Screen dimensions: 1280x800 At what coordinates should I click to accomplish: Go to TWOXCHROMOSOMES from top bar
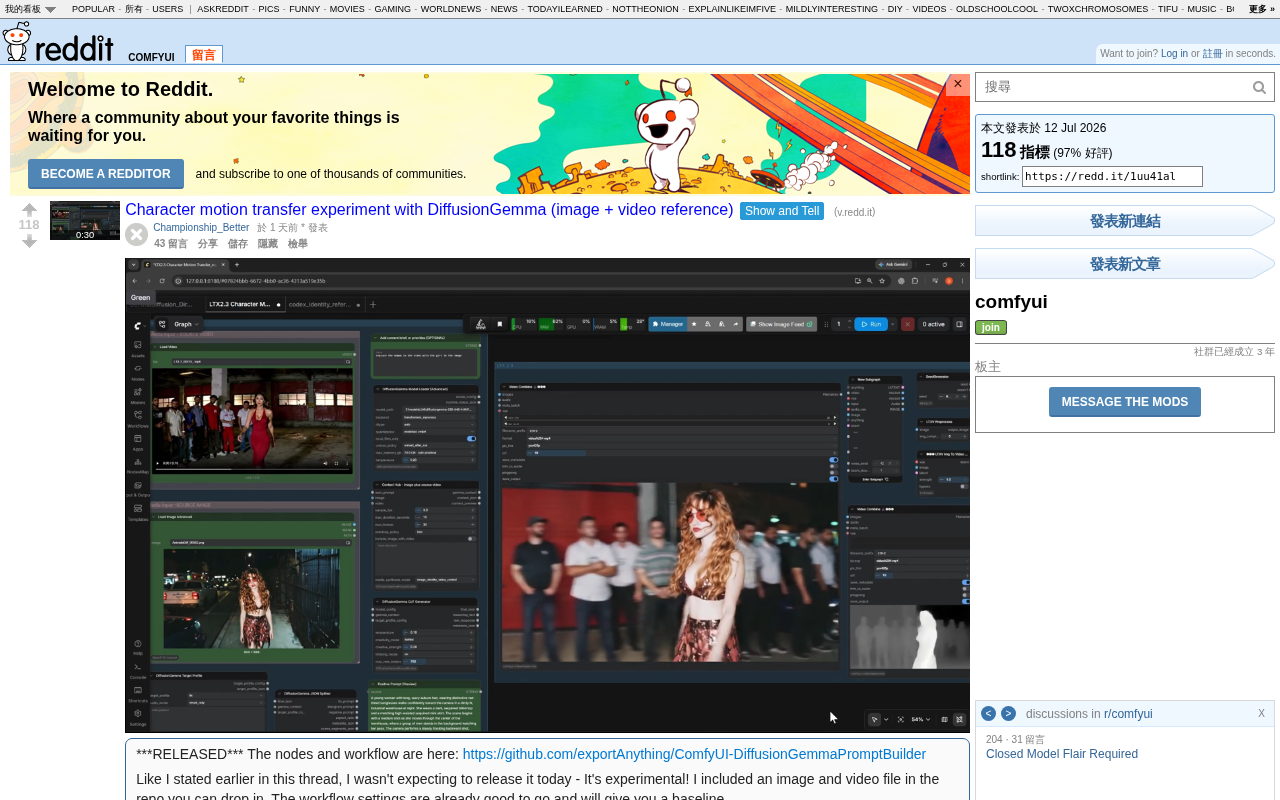(x=1098, y=9)
